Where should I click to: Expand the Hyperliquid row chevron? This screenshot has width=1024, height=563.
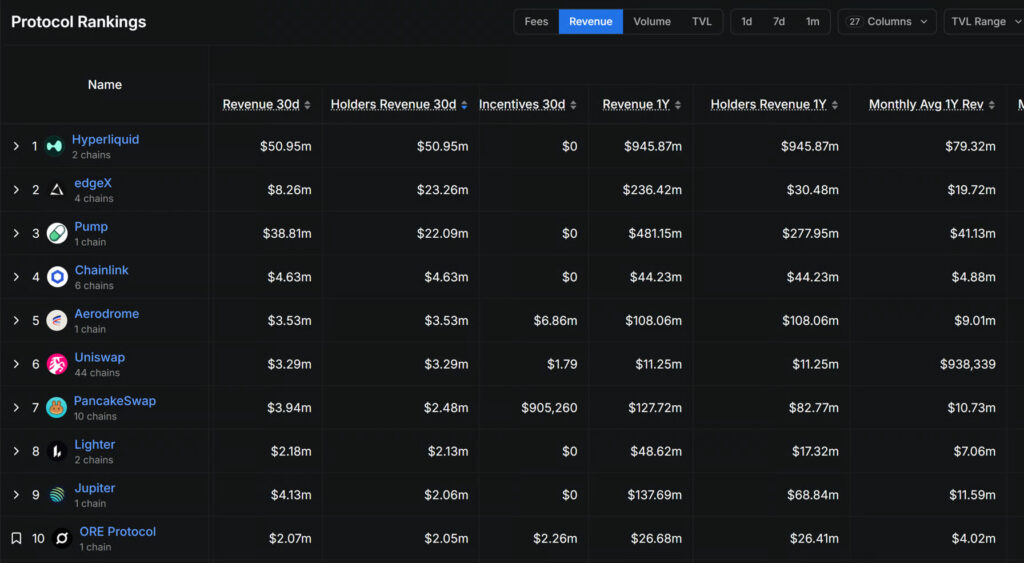pos(16,146)
